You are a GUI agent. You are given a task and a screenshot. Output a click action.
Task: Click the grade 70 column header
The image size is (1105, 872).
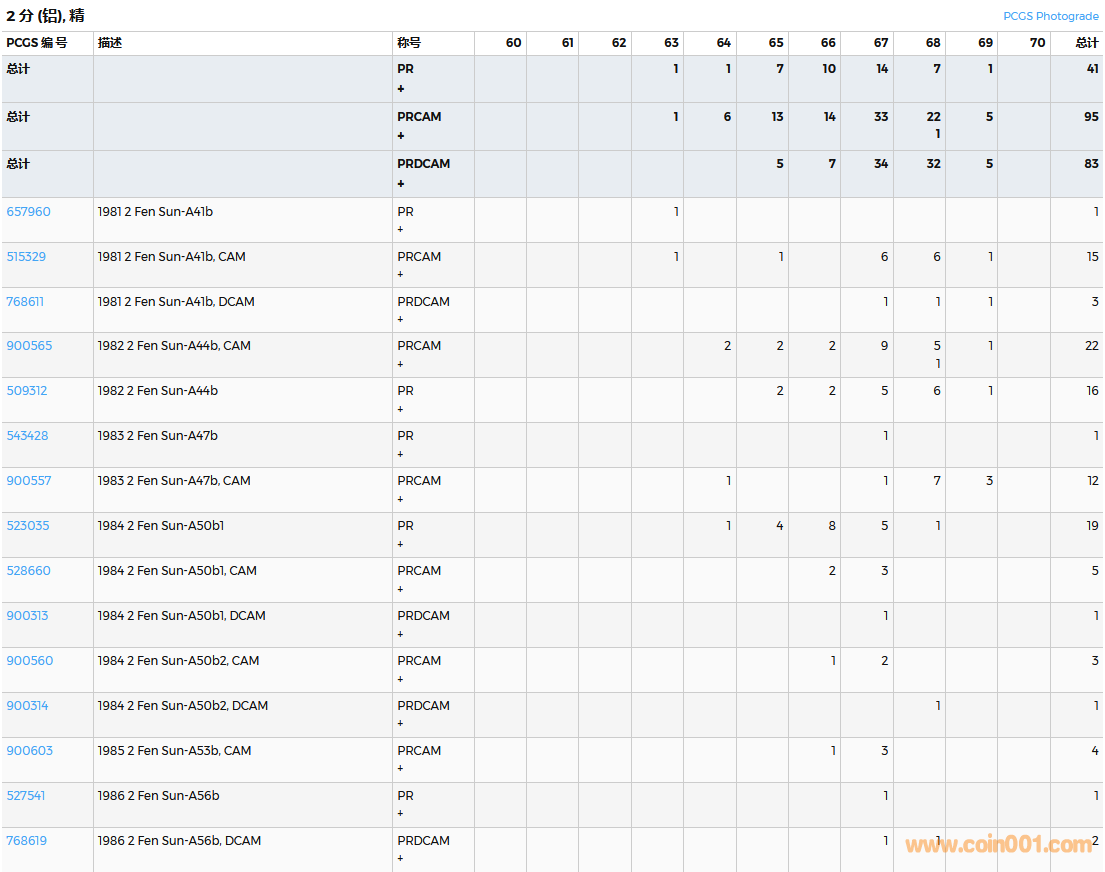coord(1037,43)
